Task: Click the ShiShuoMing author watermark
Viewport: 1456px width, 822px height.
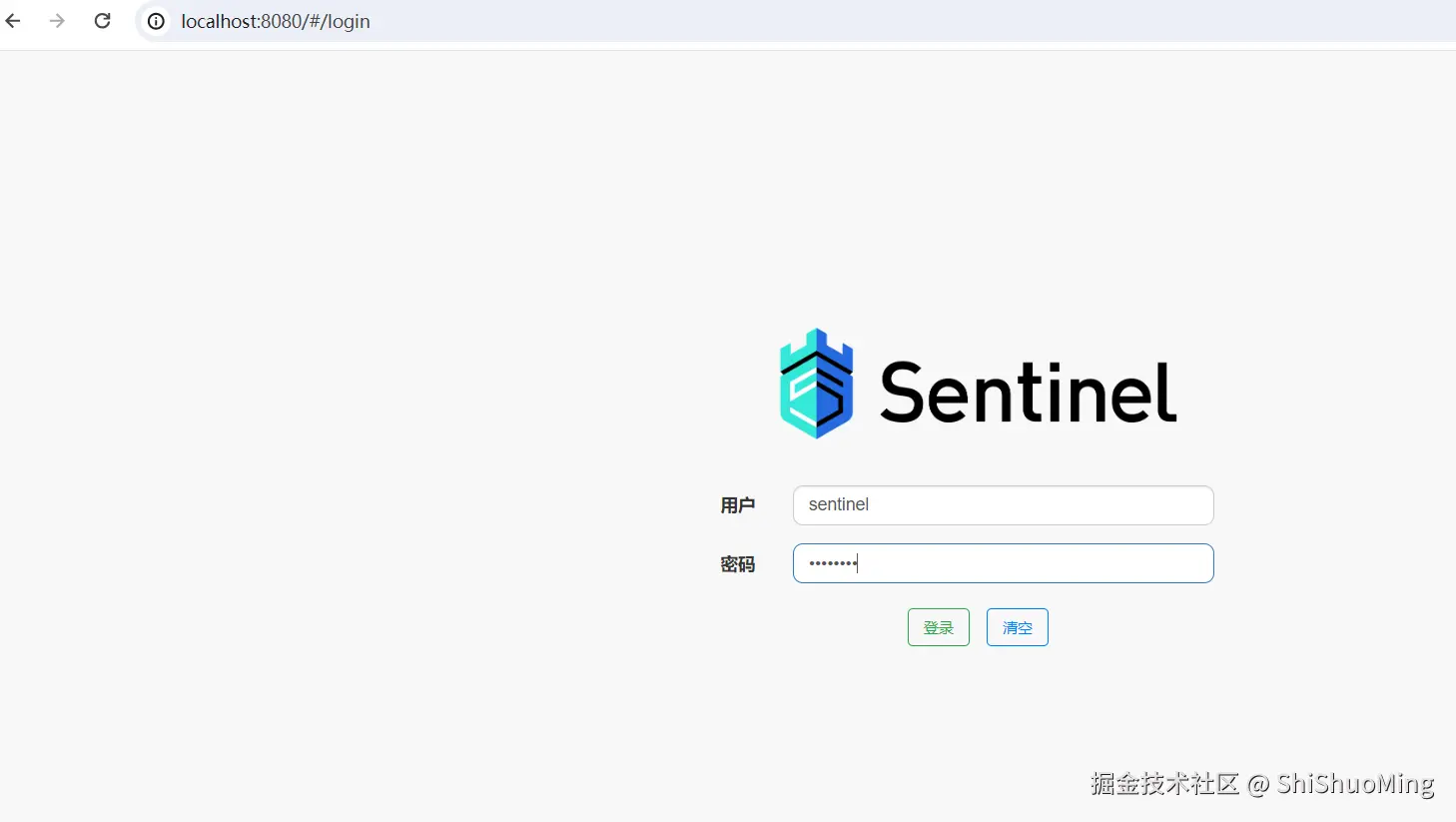Action: tap(1356, 784)
